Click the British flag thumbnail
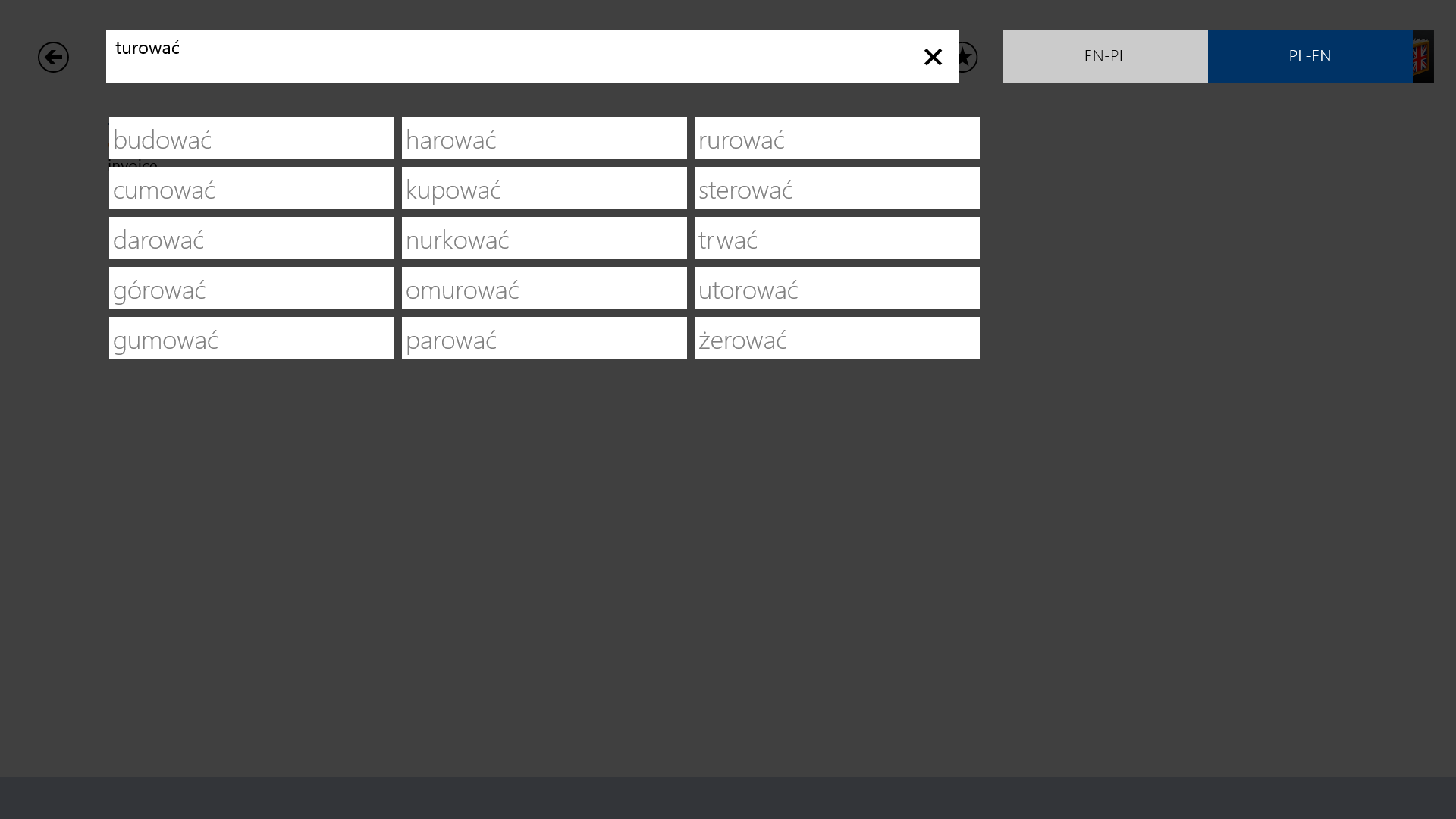This screenshot has height=819, width=1456. coord(1423,57)
